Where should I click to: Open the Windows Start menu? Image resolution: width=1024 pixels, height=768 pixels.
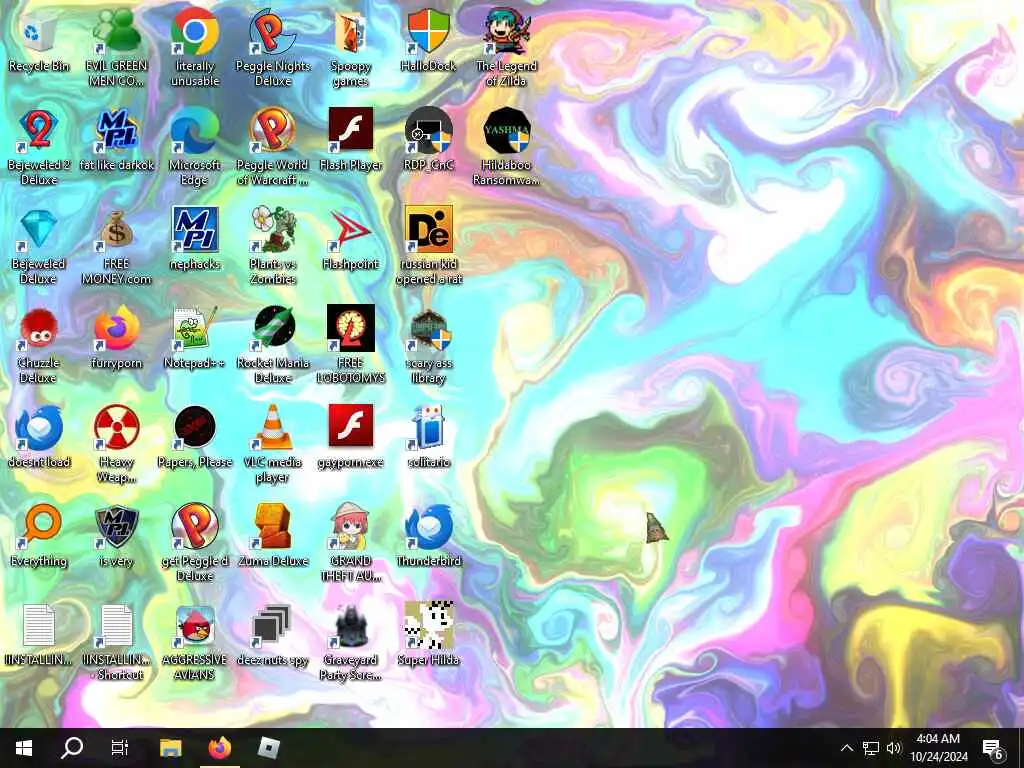tap(24, 748)
